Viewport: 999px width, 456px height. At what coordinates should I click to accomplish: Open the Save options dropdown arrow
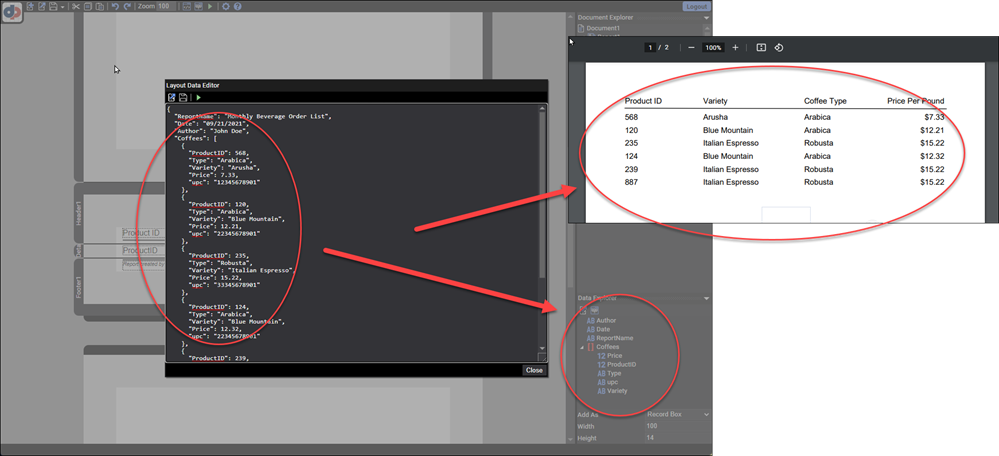point(63,6)
